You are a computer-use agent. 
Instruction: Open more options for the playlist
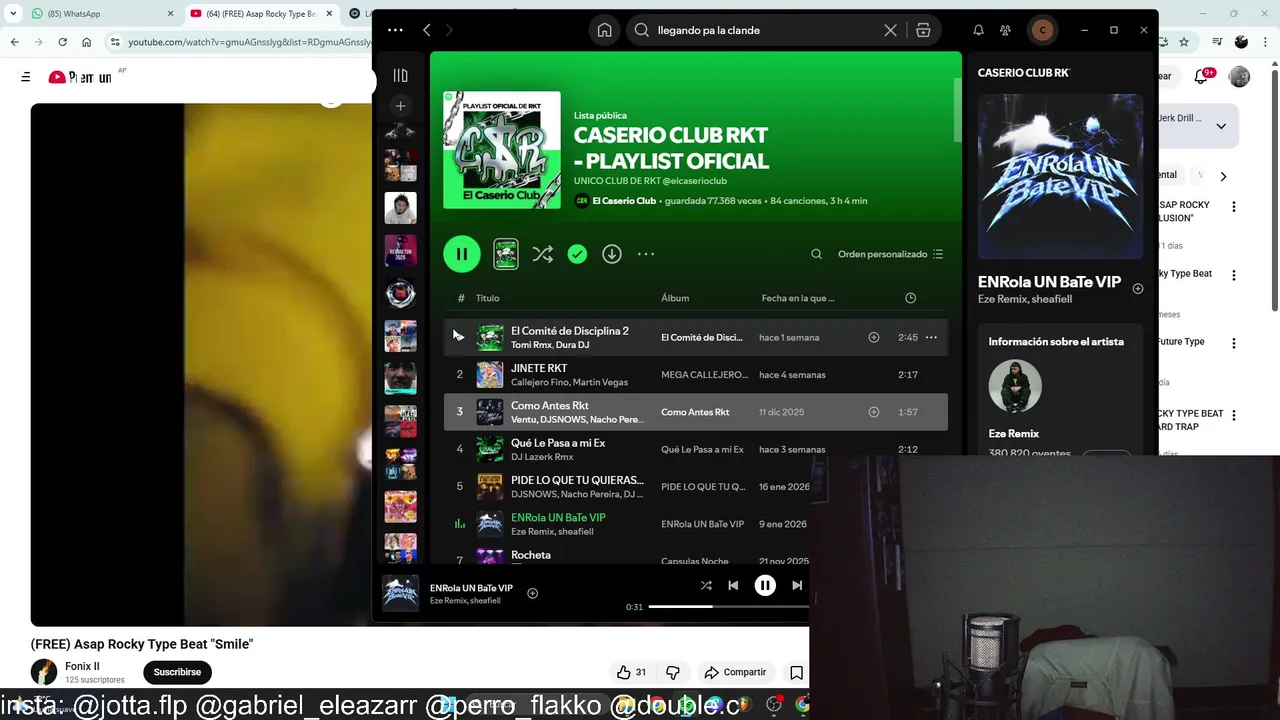[646, 254]
